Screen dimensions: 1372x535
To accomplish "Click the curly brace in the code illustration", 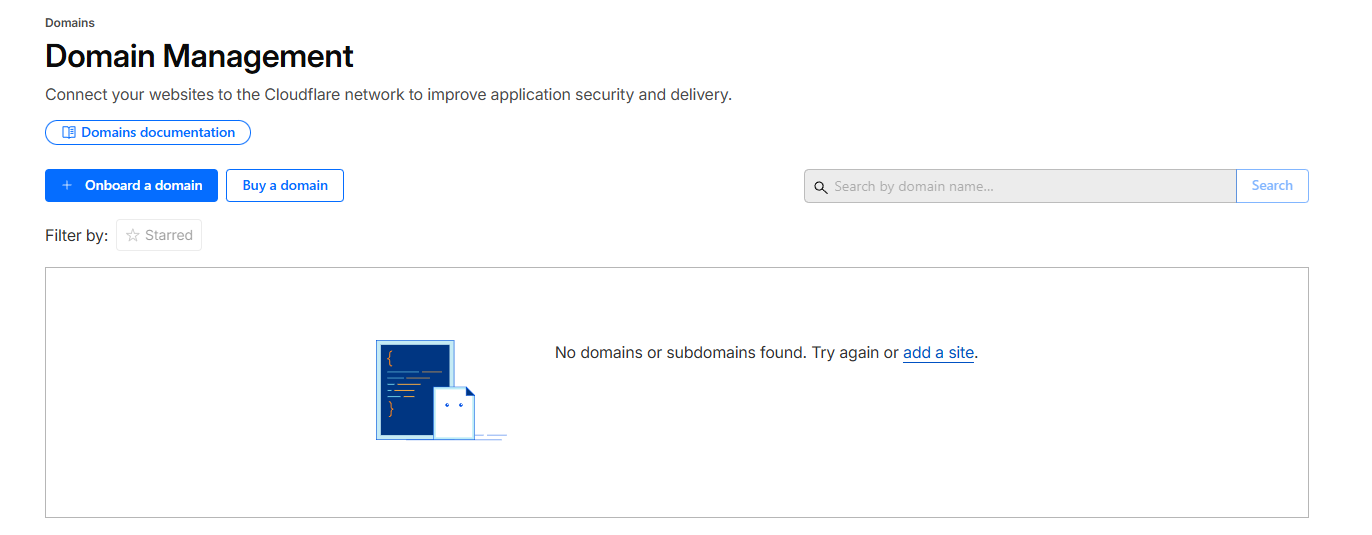I will pyautogui.click(x=390, y=356).
